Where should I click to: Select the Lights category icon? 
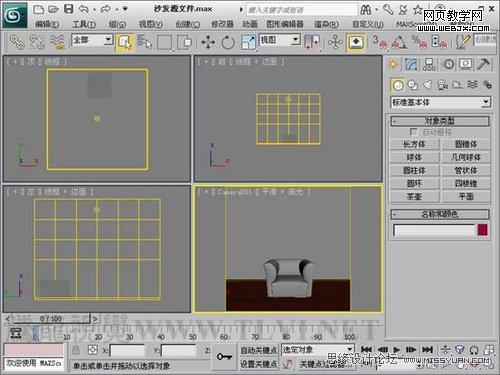[x=428, y=85]
